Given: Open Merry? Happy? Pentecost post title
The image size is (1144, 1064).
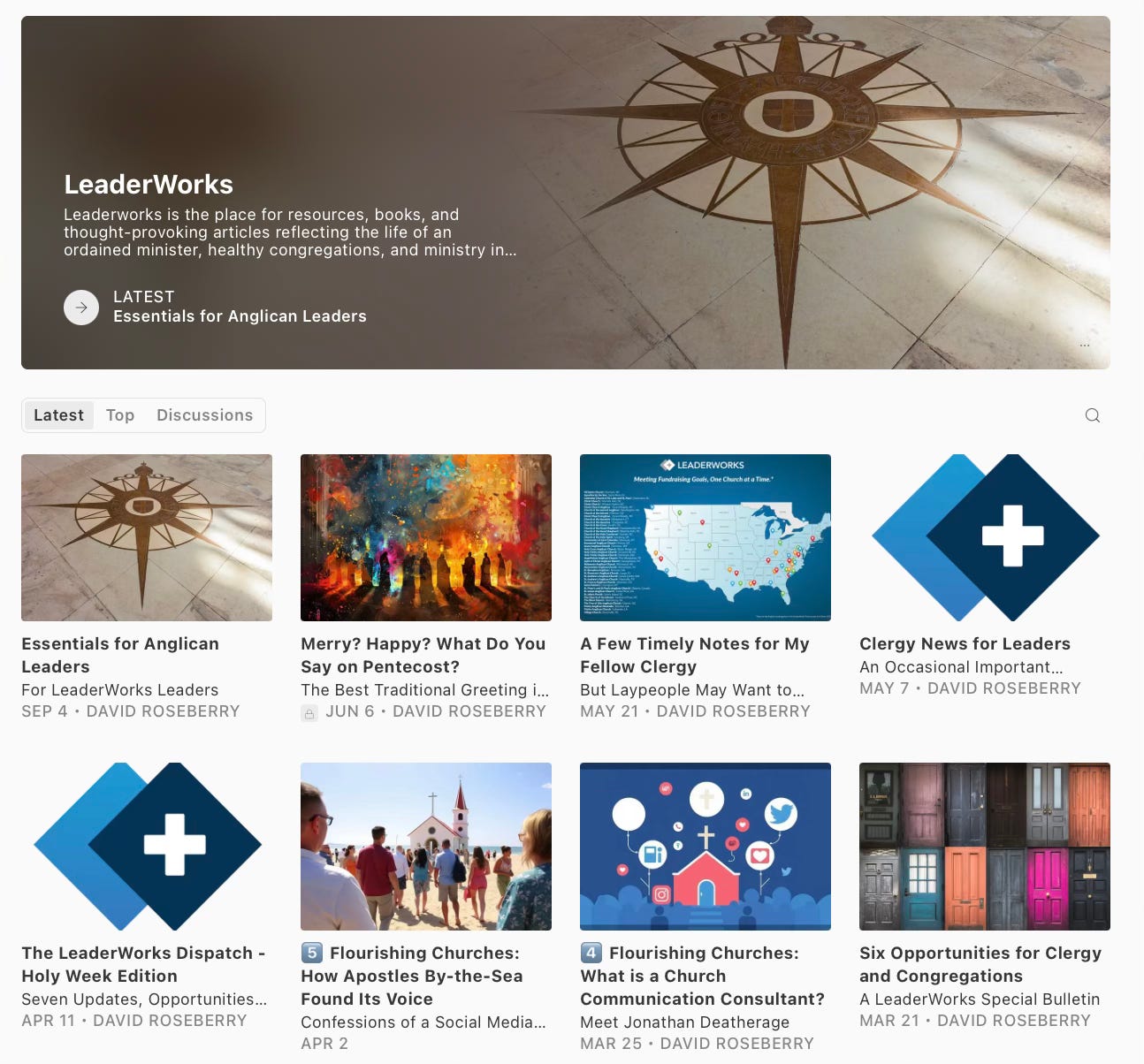Looking at the screenshot, I should pyautogui.click(x=423, y=655).
